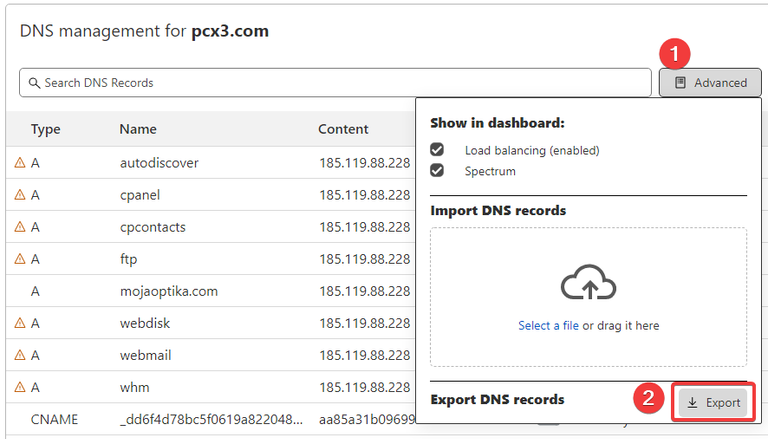Click the warning icon beside webmail record
Viewport: 768px width, 439px height.
click(x=19, y=355)
